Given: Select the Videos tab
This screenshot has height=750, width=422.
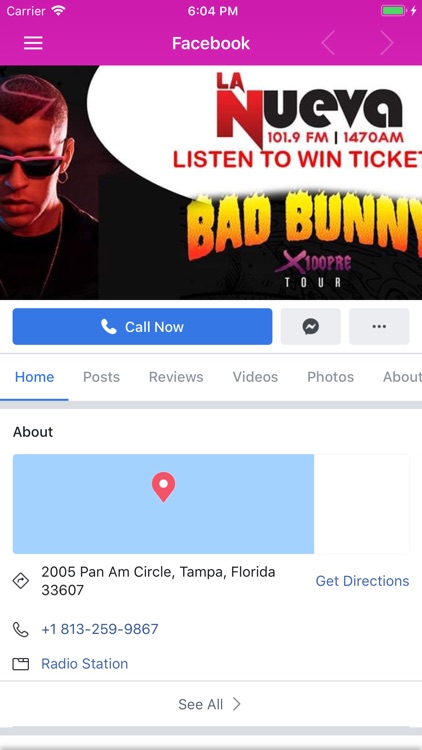Looking at the screenshot, I should pyautogui.click(x=255, y=377).
